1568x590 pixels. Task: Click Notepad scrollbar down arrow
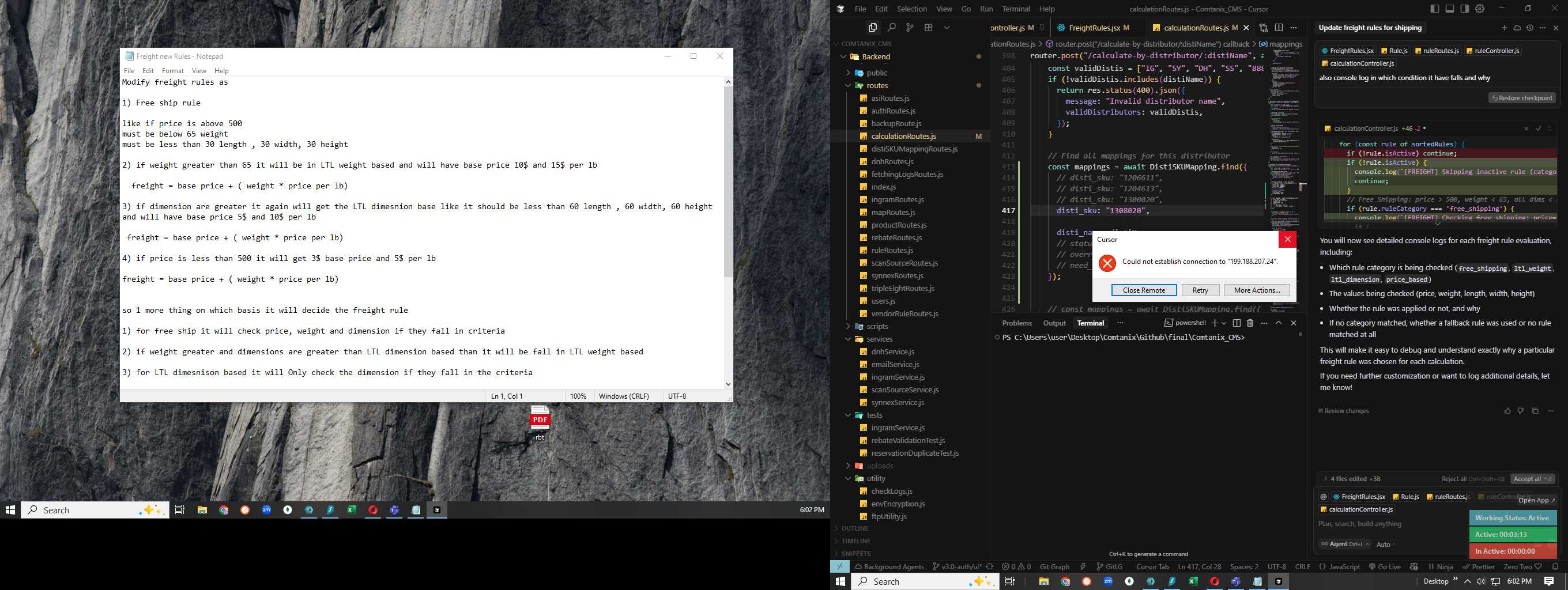728,384
